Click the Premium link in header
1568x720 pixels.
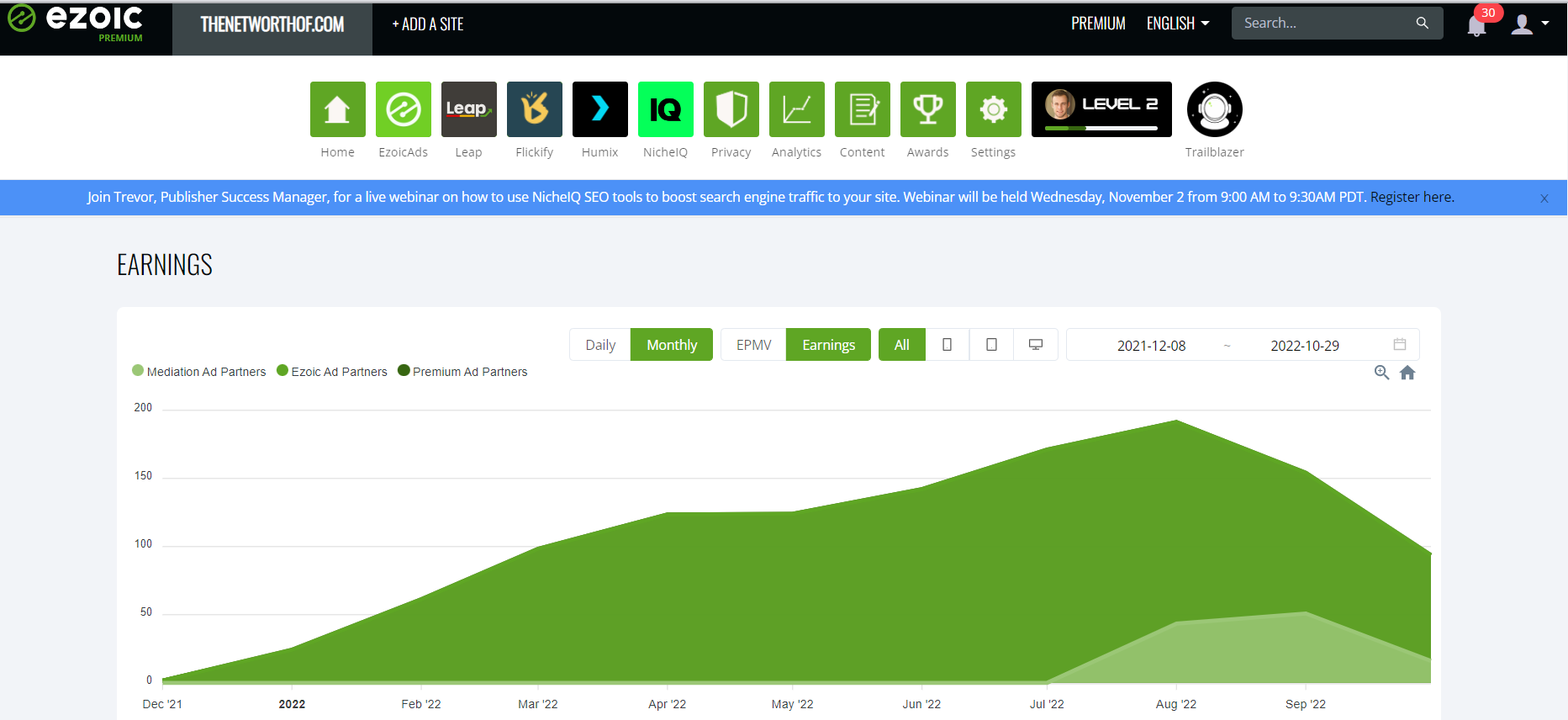[1098, 24]
